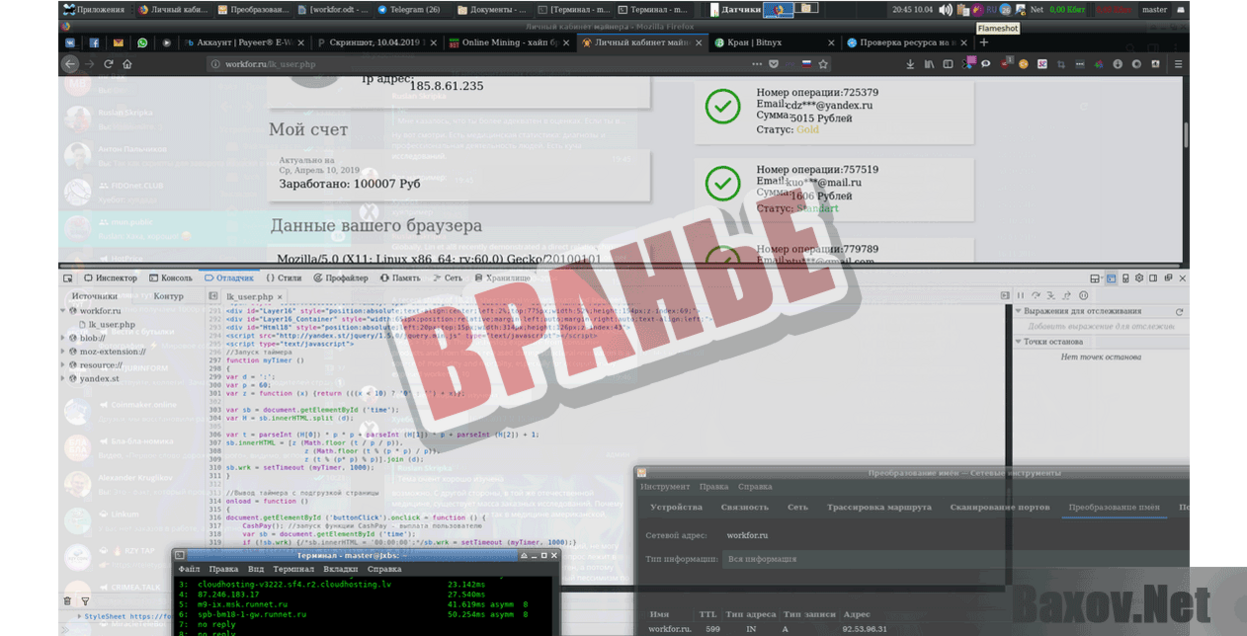Image resolution: width=1247 pixels, height=636 pixels.
Task: Close the Кран | Bitnyx tab
Action: [x=831, y=43]
